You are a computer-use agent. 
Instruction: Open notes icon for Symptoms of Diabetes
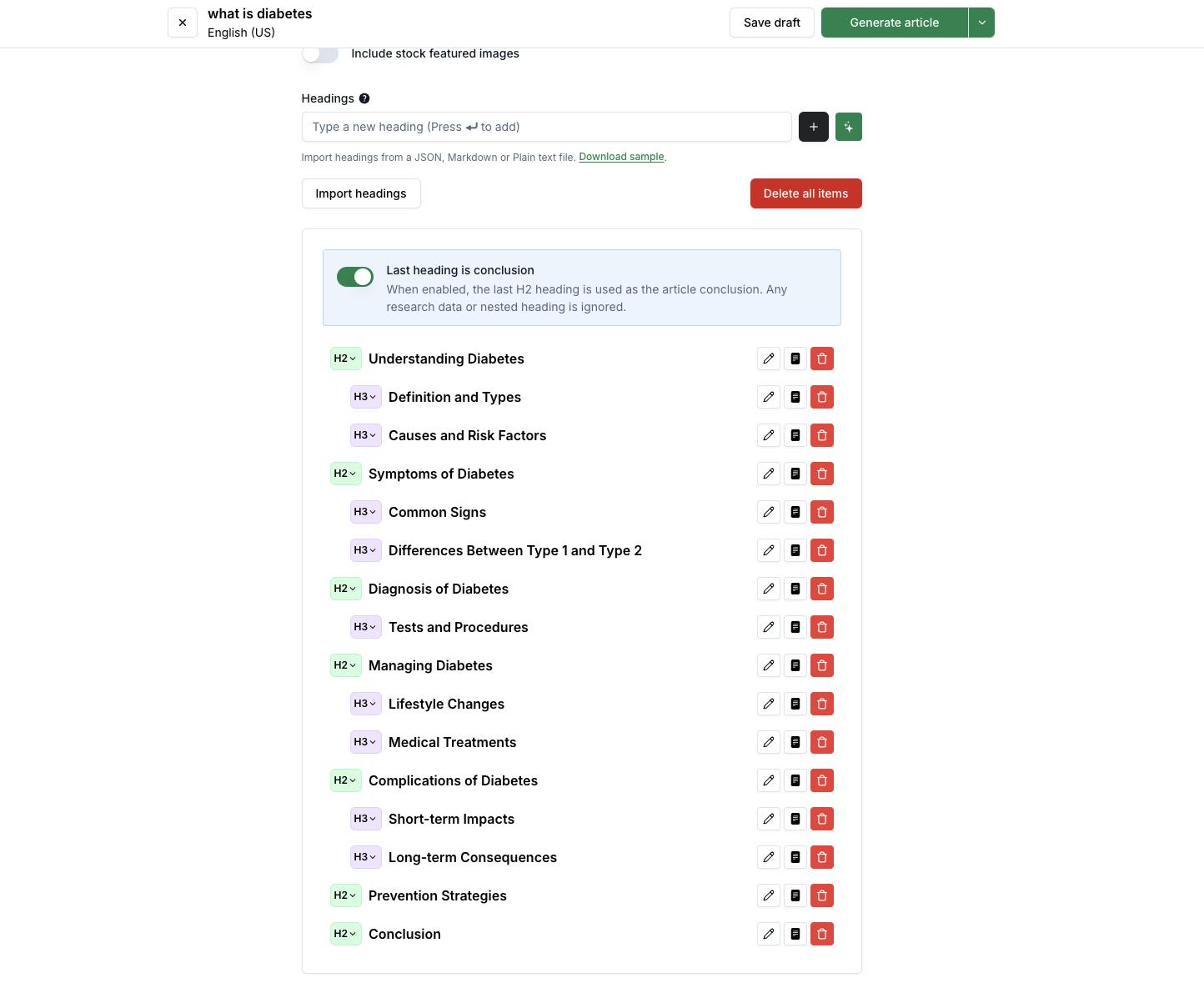tap(795, 474)
